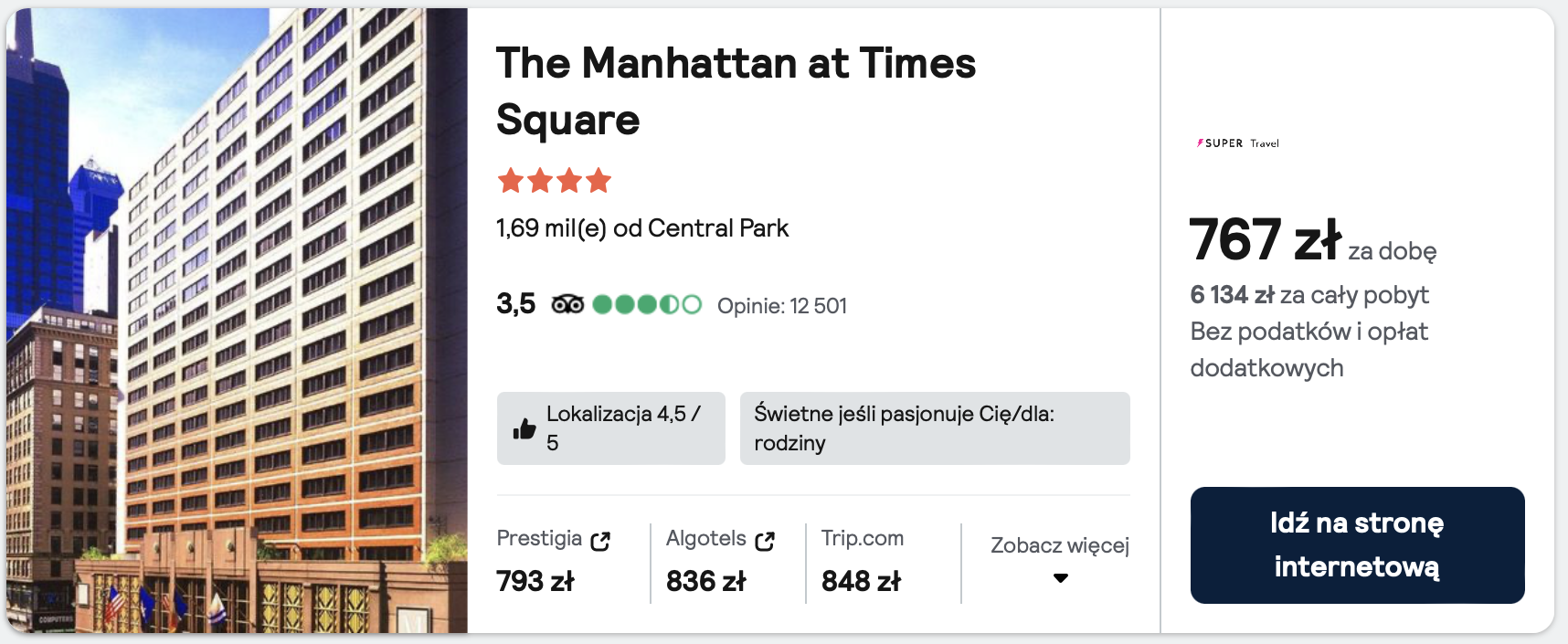Viewport: 1568px width, 644px height.
Task: Click the Algotels external link icon
Action: (x=765, y=541)
